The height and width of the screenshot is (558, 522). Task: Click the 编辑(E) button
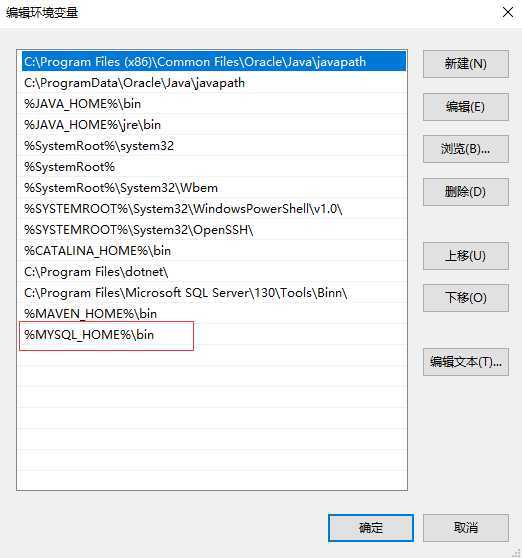pos(466,107)
